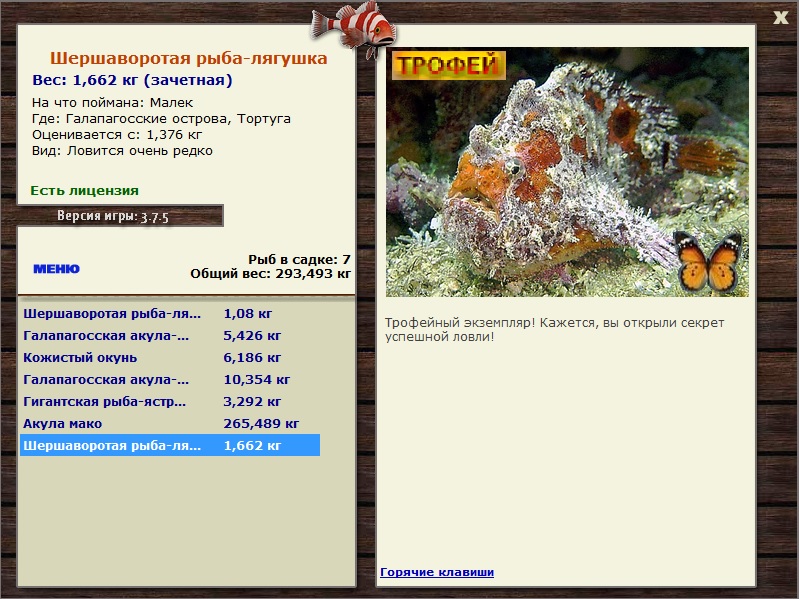This screenshot has height=599, width=799.
Task: Click the ТРОФЕЙ trophy badge
Action: [448, 65]
